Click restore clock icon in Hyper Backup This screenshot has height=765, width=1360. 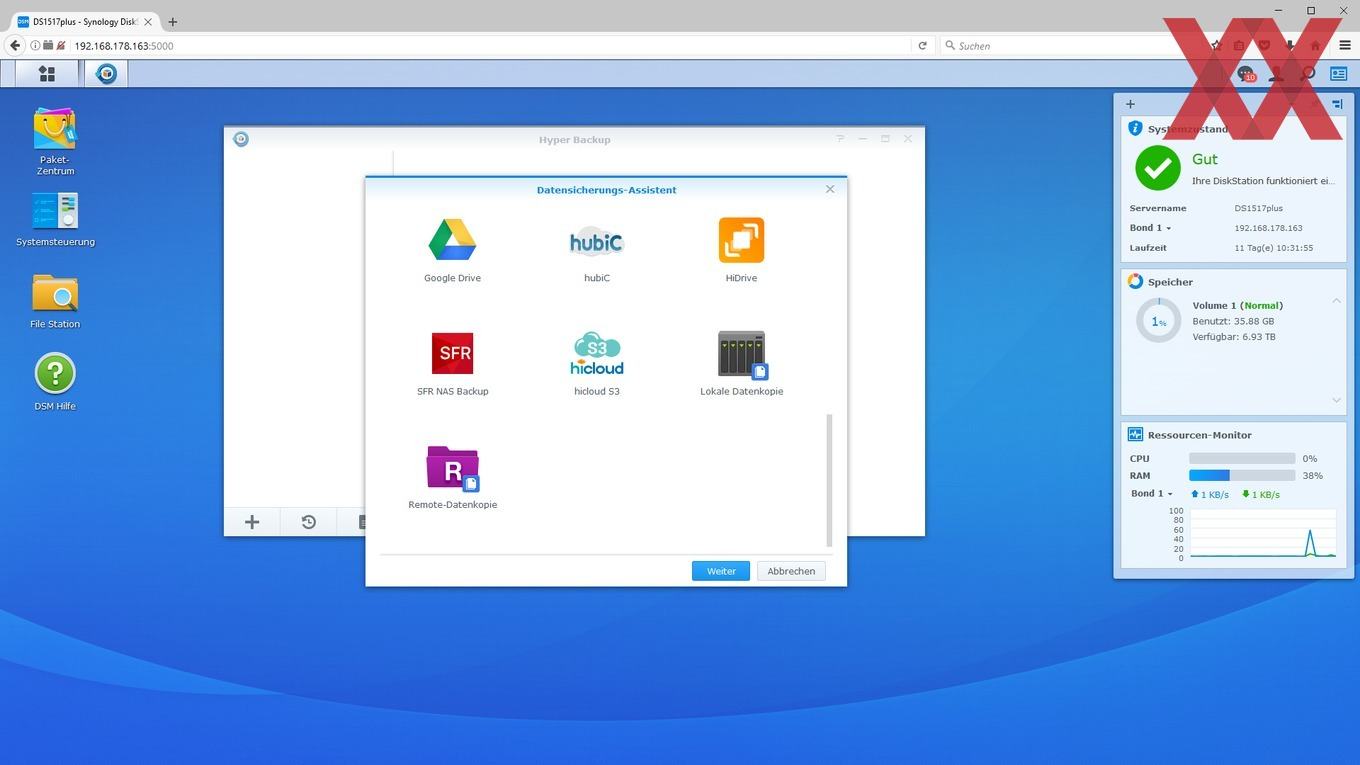[x=309, y=522]
